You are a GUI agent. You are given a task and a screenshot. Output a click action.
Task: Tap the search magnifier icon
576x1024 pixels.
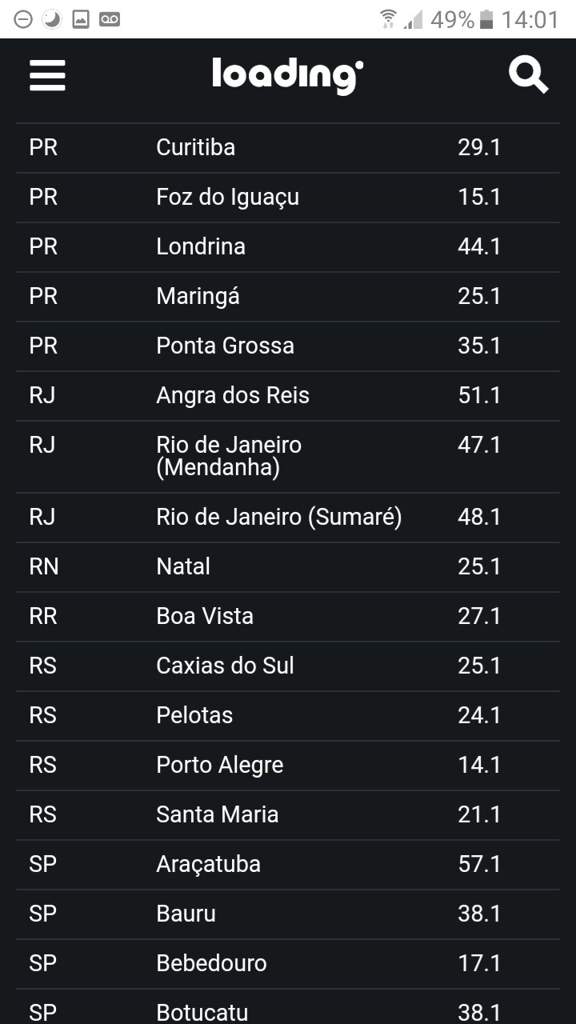pos(528,74)
